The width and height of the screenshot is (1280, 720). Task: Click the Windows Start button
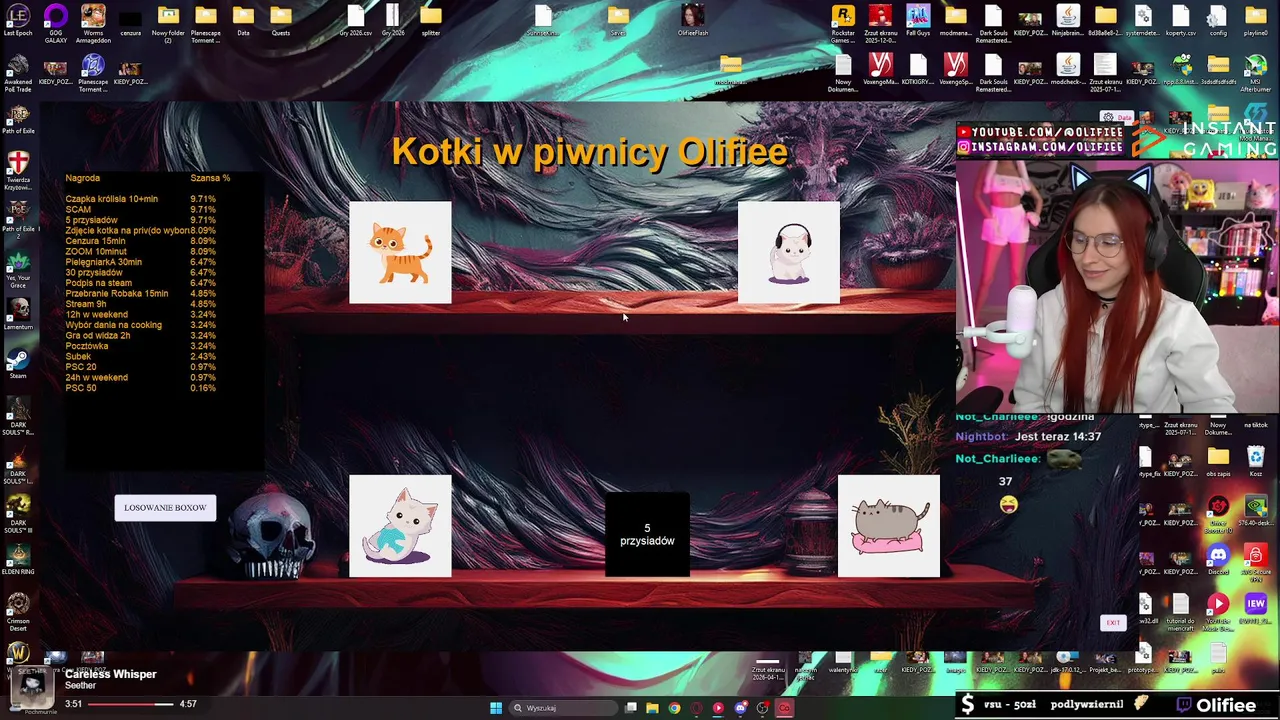point(496,708)
